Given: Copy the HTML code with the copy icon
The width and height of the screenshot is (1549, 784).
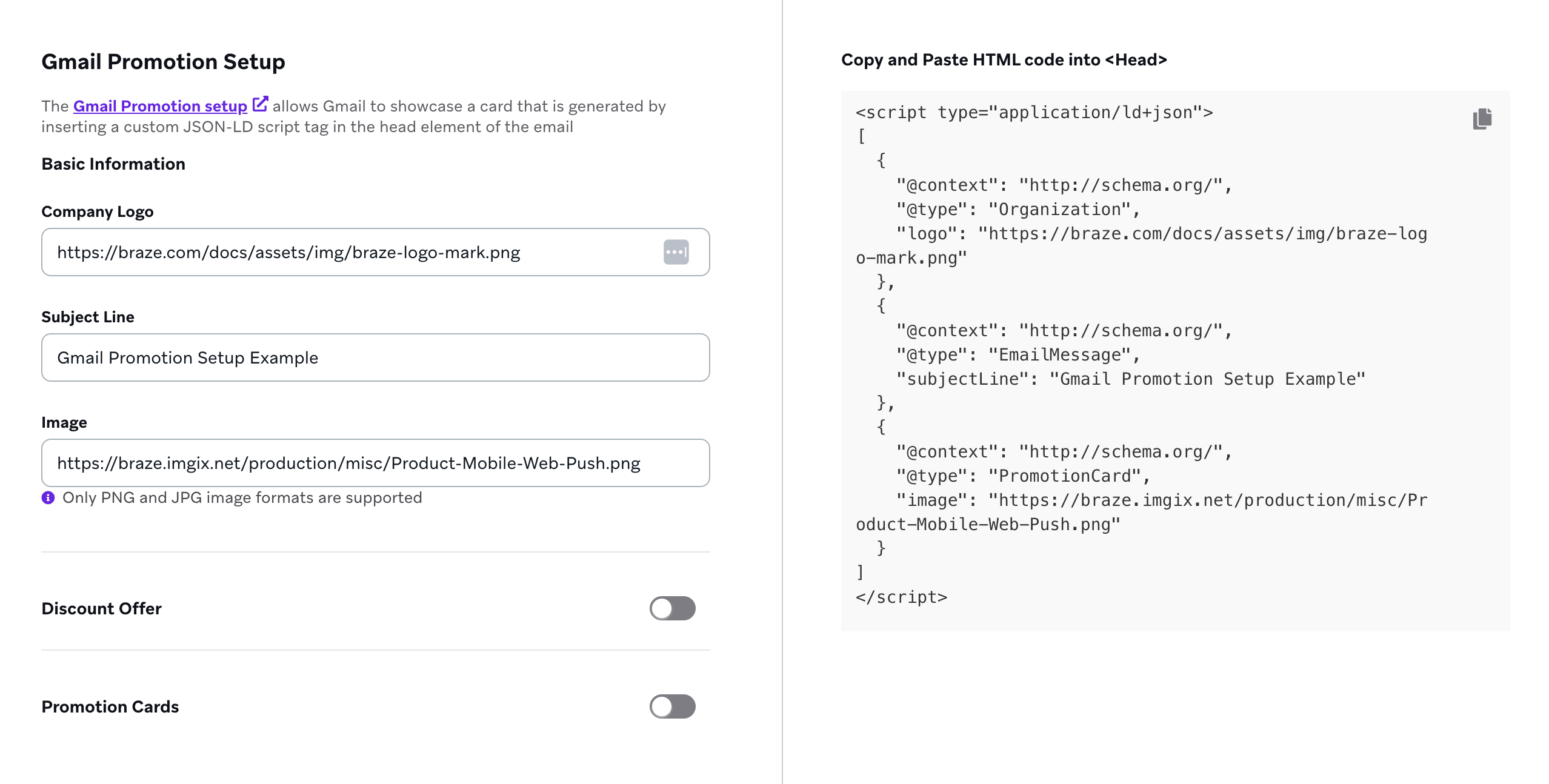Looking at the screenshot, I should (1482, 119).
